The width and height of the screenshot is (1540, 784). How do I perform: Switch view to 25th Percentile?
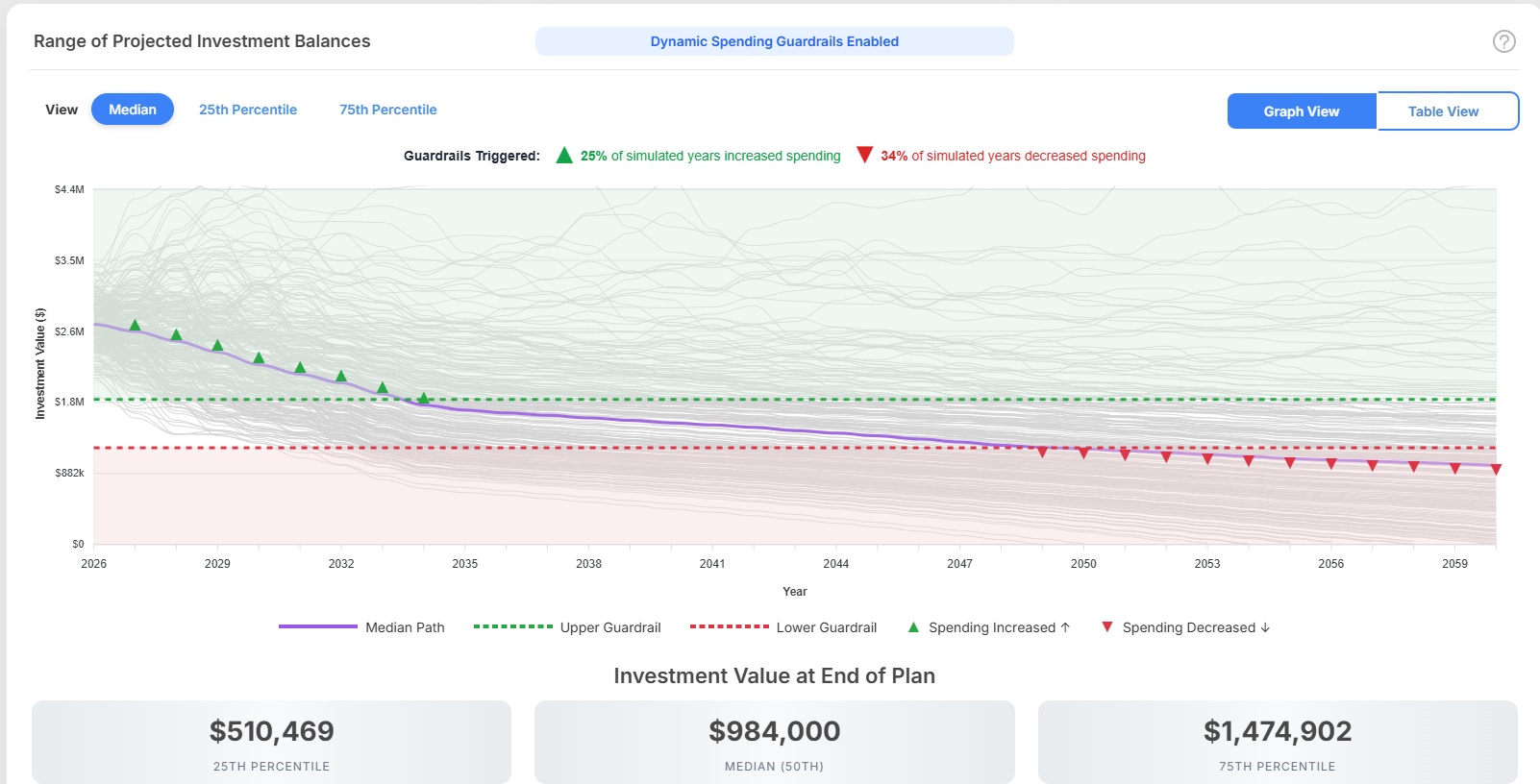(x=248, y=110)
